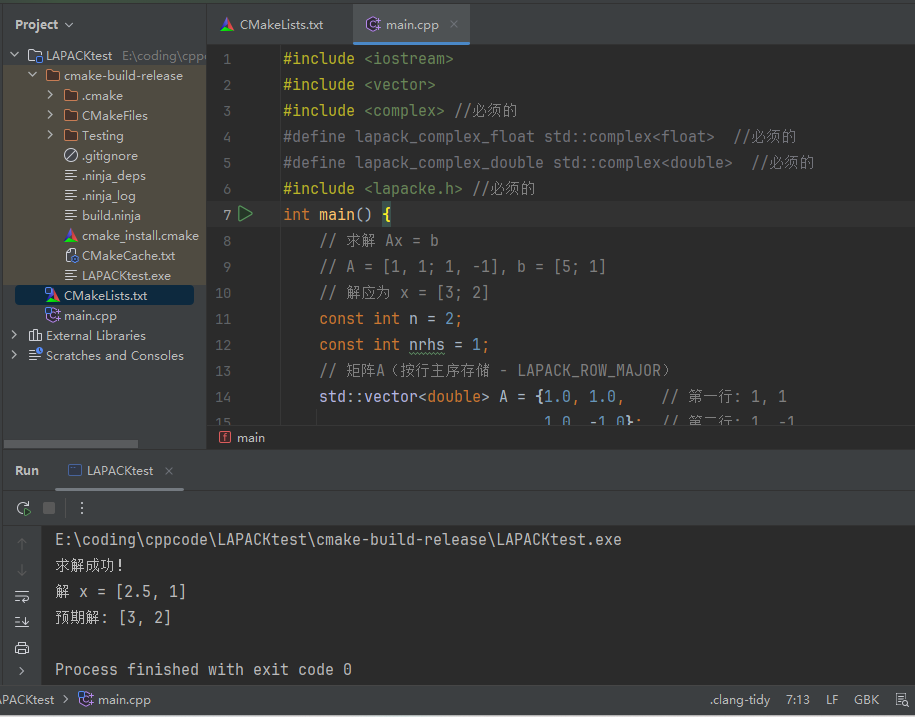The height and width of the screenshot is (717, 915).
Task: Switch to the CMakeLists.txt editor tab
Action: (271, 25)
